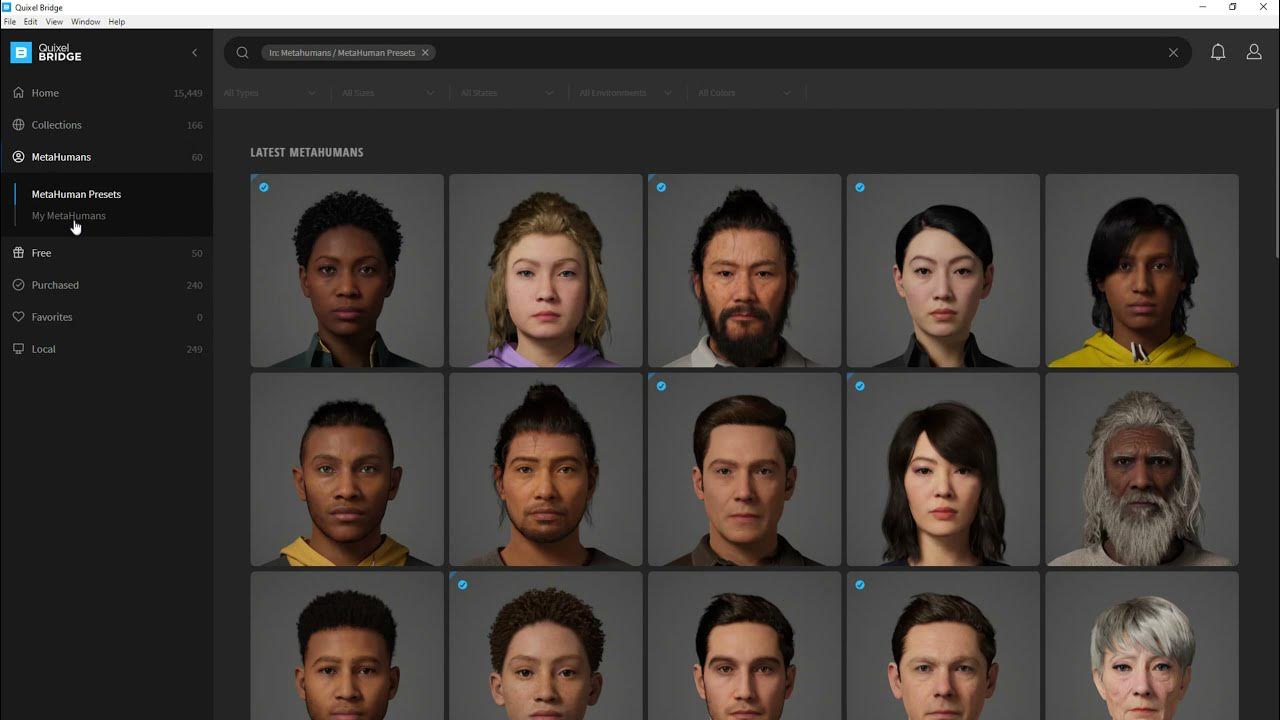Open Collections in the sidebar

click(106, 125)
